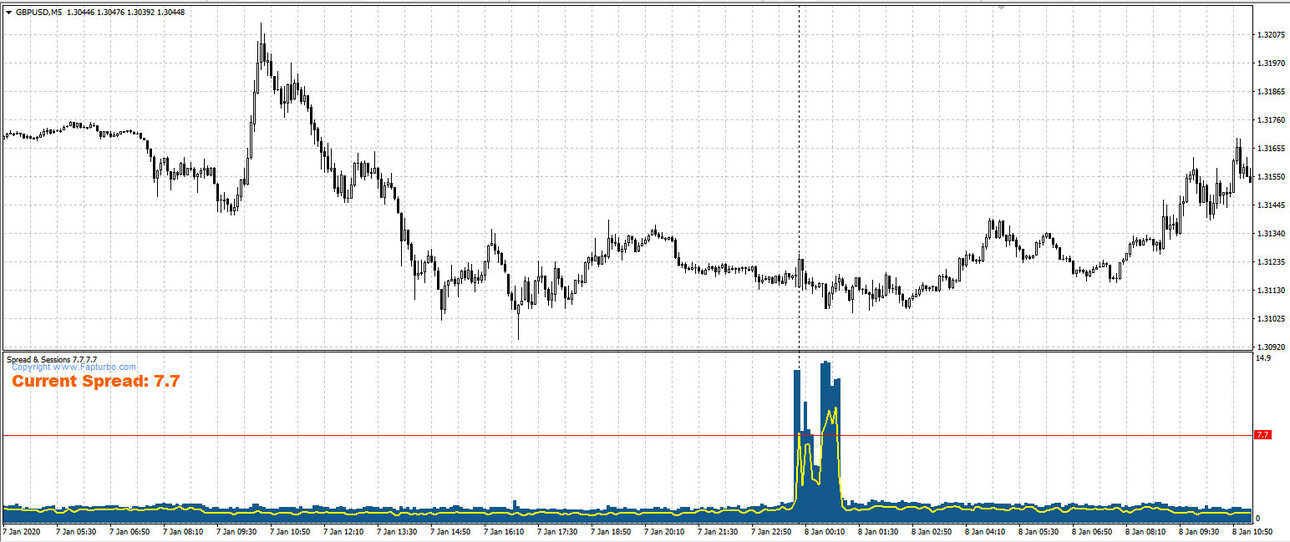Click the 8 Jan 10:50 time axis label
The width and height of the screenshot is (1290, 542).
(1250, 533)
